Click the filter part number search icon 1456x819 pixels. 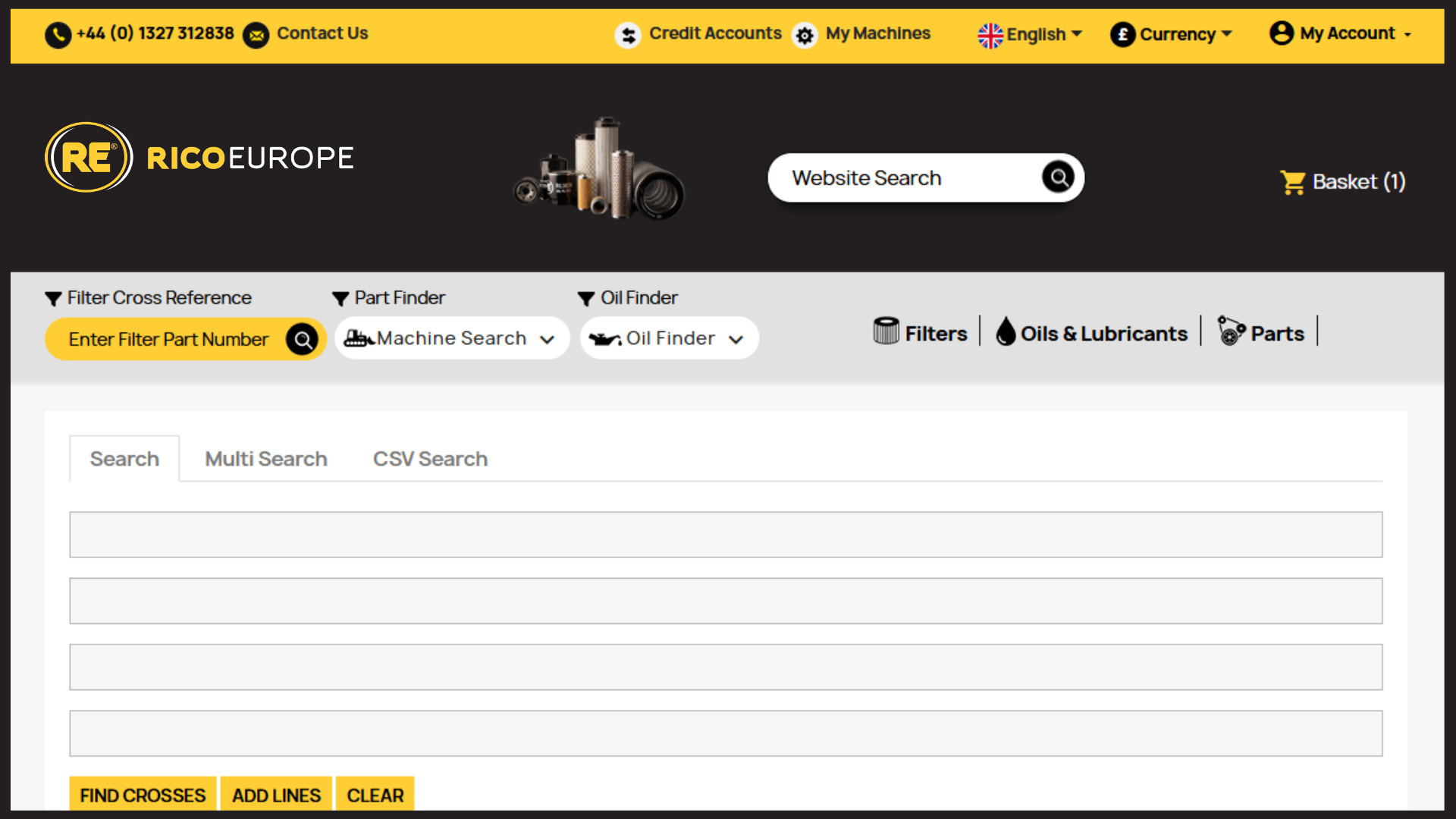pyautogui.click(x=302, y=339)
